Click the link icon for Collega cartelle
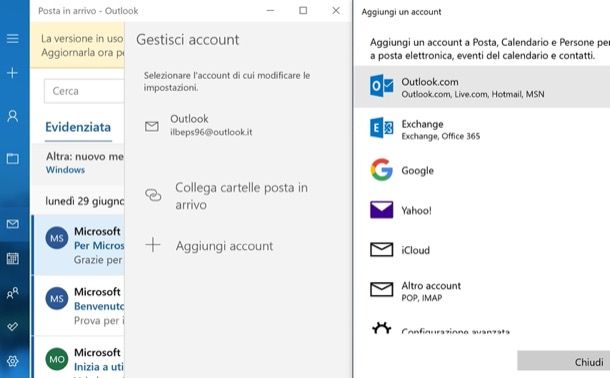This screenshot has height=378, width=610. tap(153, 195)
